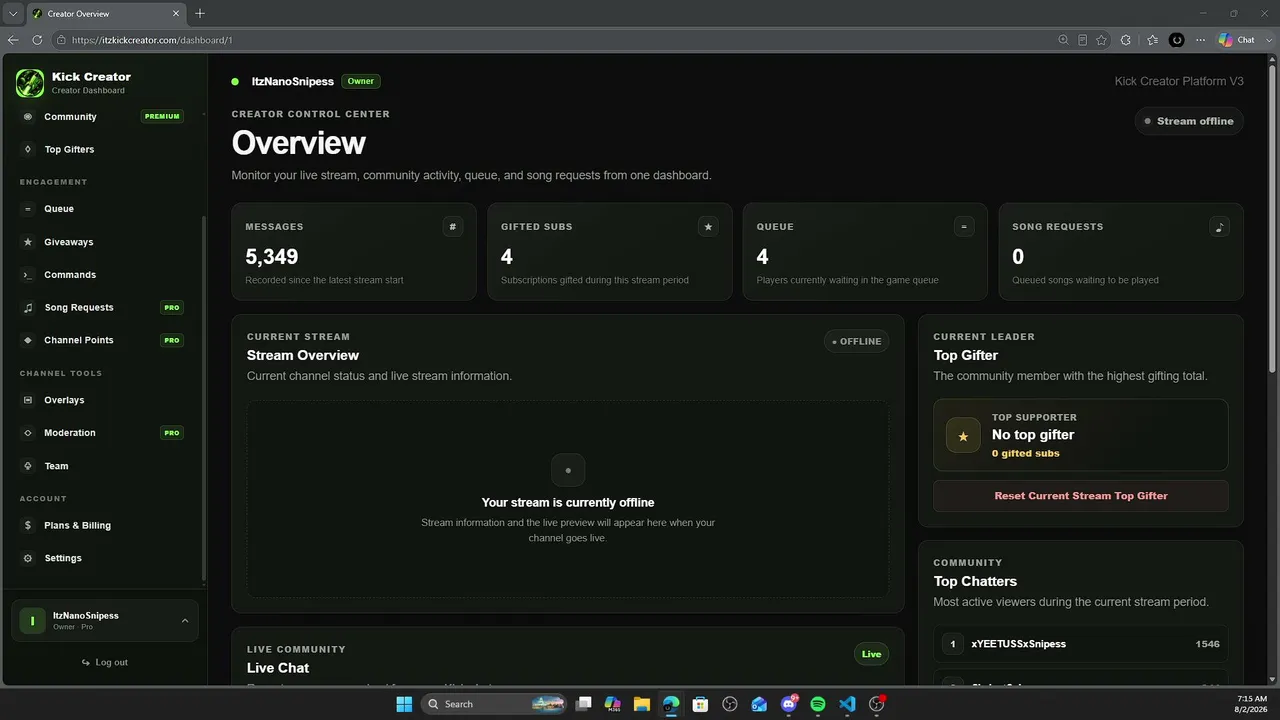The image size is (1280, 720).
Task: Click the Plans & Billing dollar icon
Action: pyautogui.click(x=28, y=526)
